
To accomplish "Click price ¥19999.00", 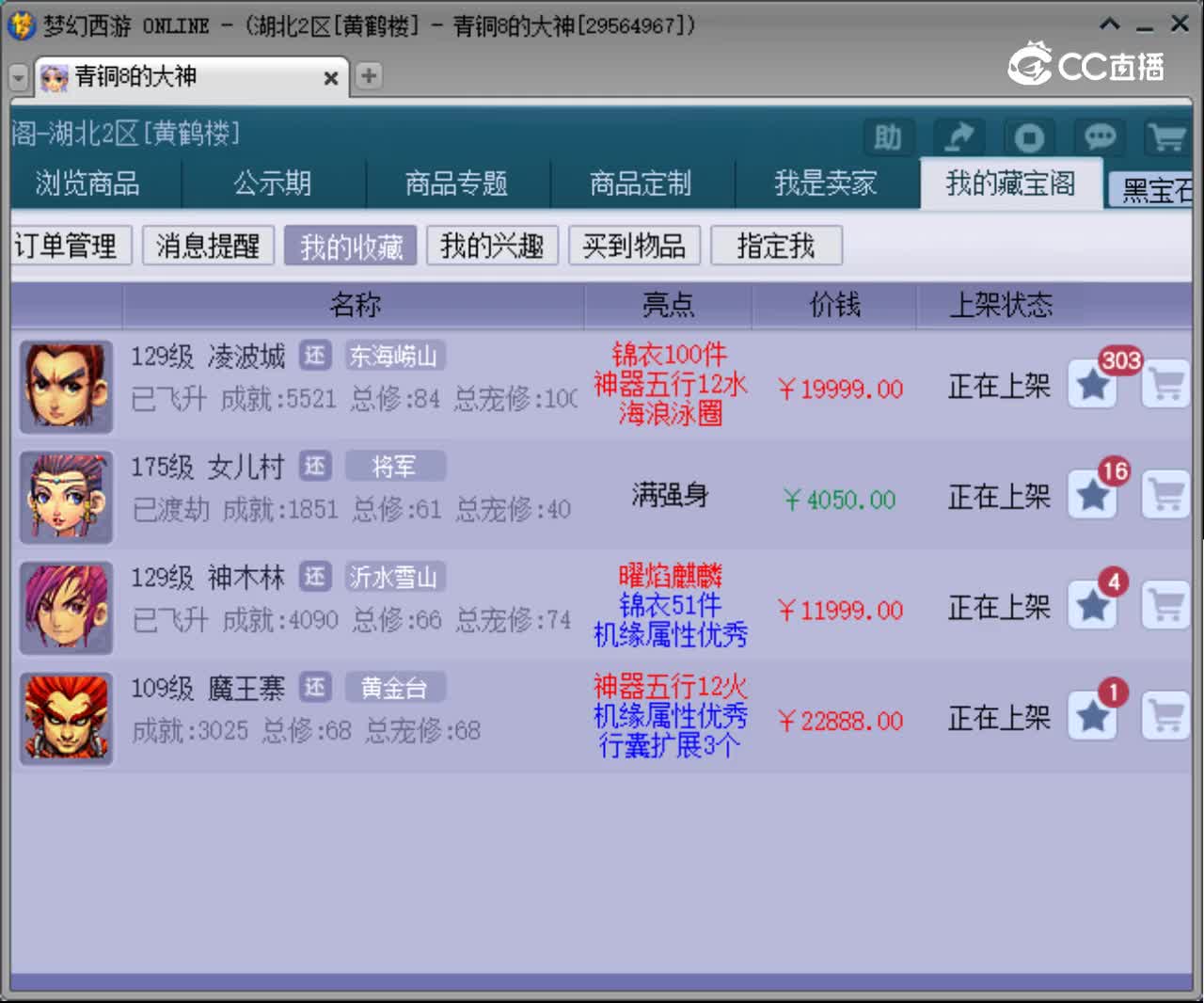I will pos(840,389).
